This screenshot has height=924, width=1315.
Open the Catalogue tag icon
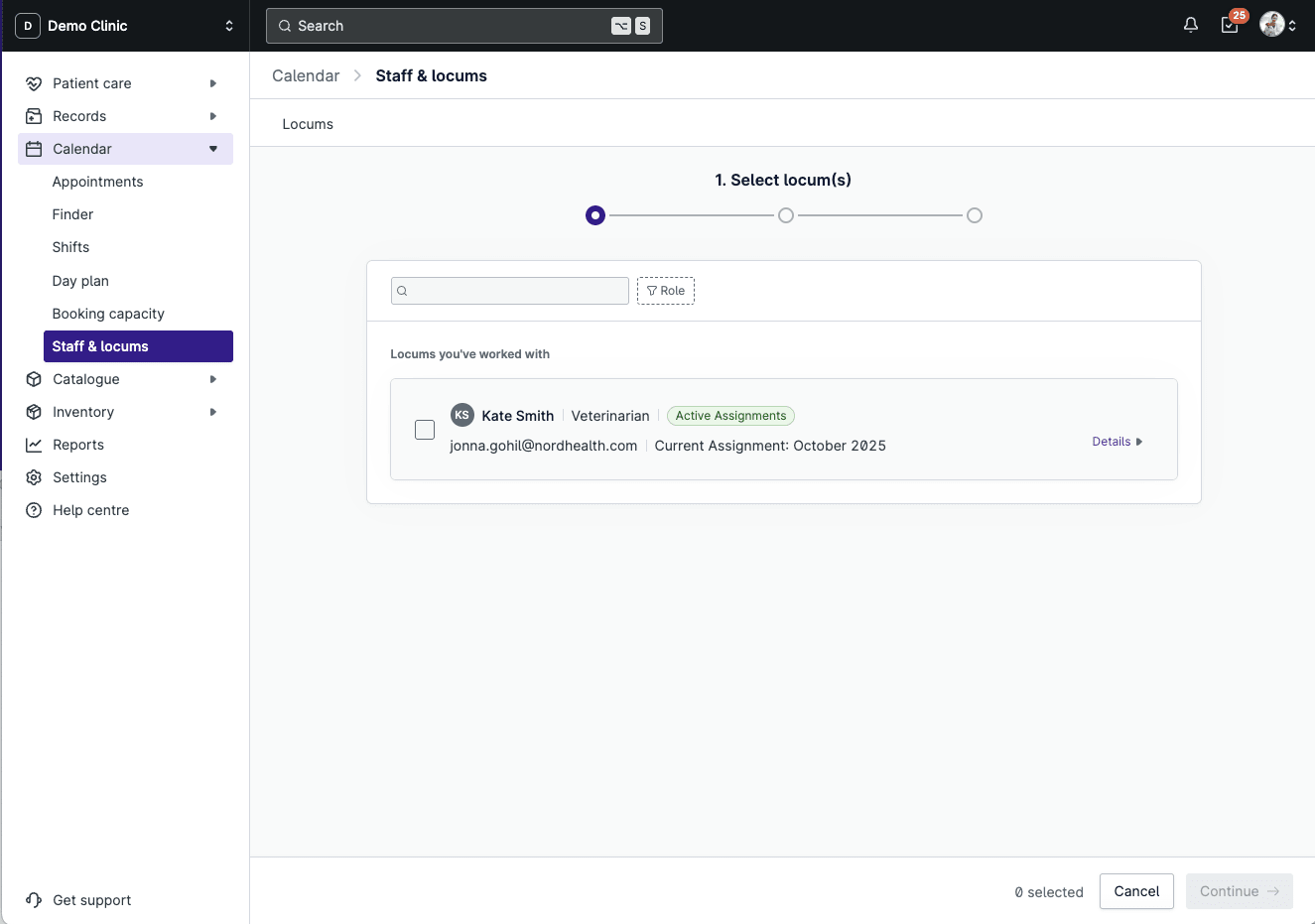[x=35, y=378]
